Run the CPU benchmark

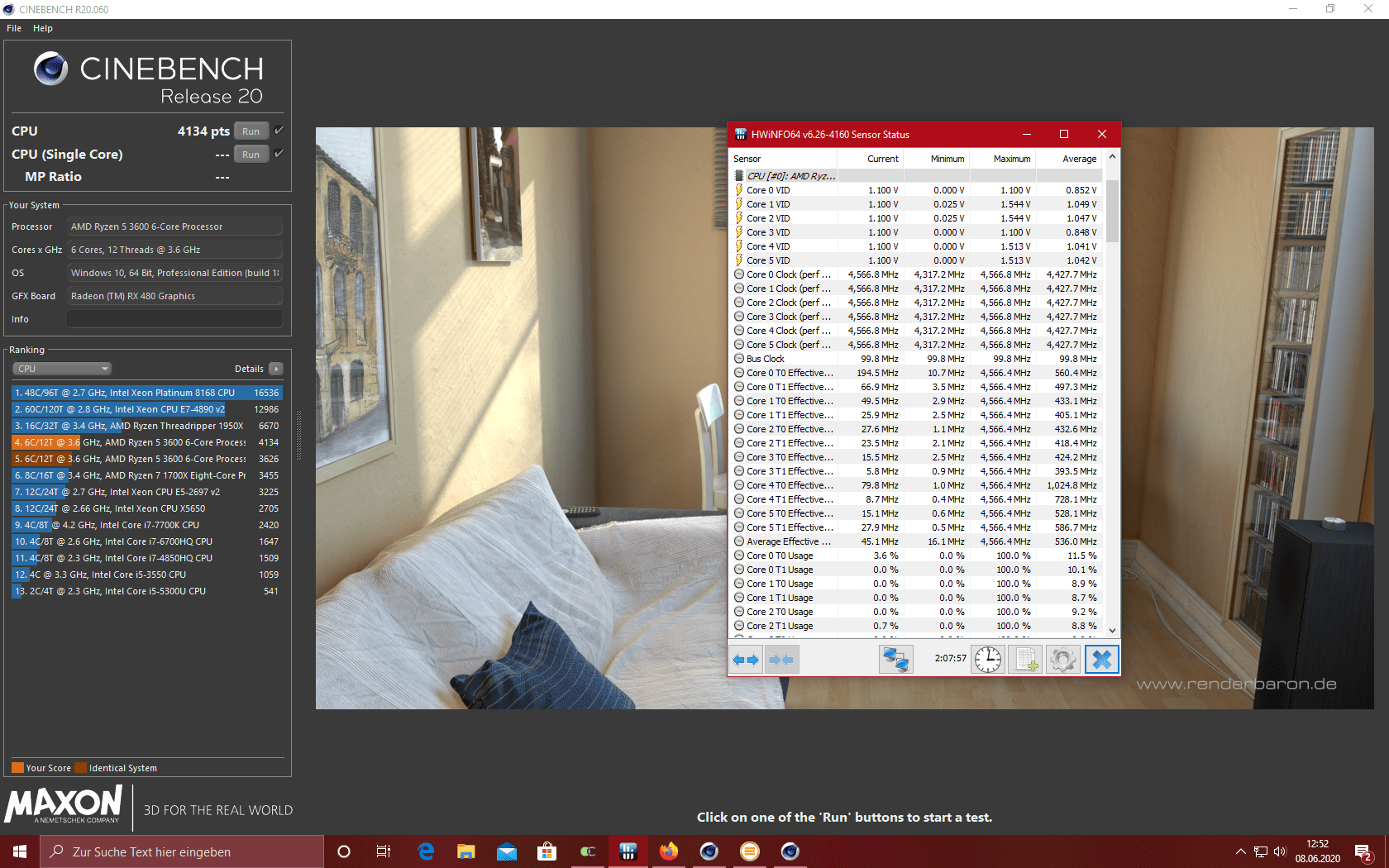[x=251, y=131]
